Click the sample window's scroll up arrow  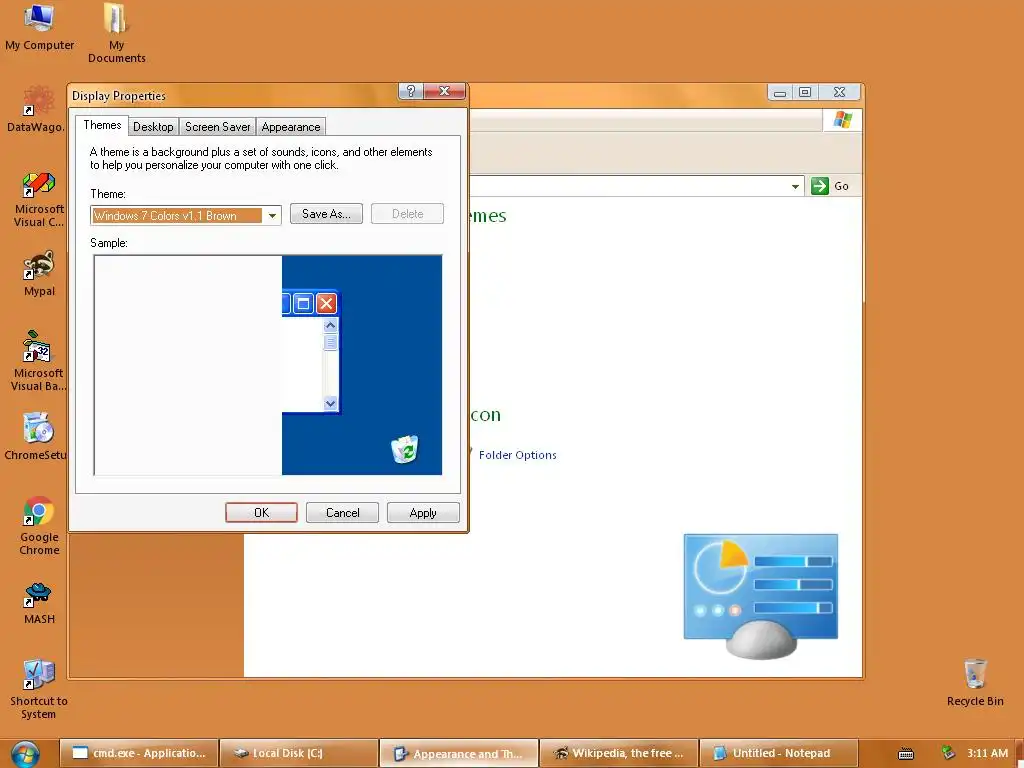[x=330, y=325]
